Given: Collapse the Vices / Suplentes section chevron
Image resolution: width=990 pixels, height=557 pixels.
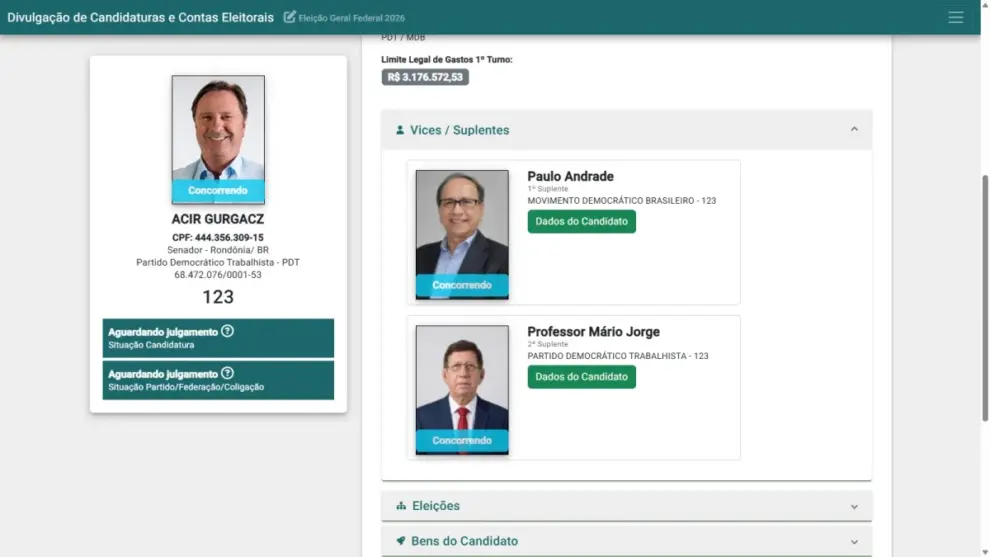Looking at the screenshot, I should coord(854,129).
